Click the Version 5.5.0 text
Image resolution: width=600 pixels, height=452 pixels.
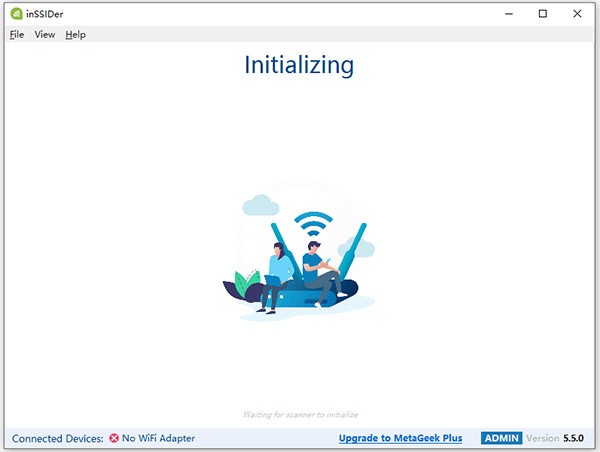(x=558, y=438)
